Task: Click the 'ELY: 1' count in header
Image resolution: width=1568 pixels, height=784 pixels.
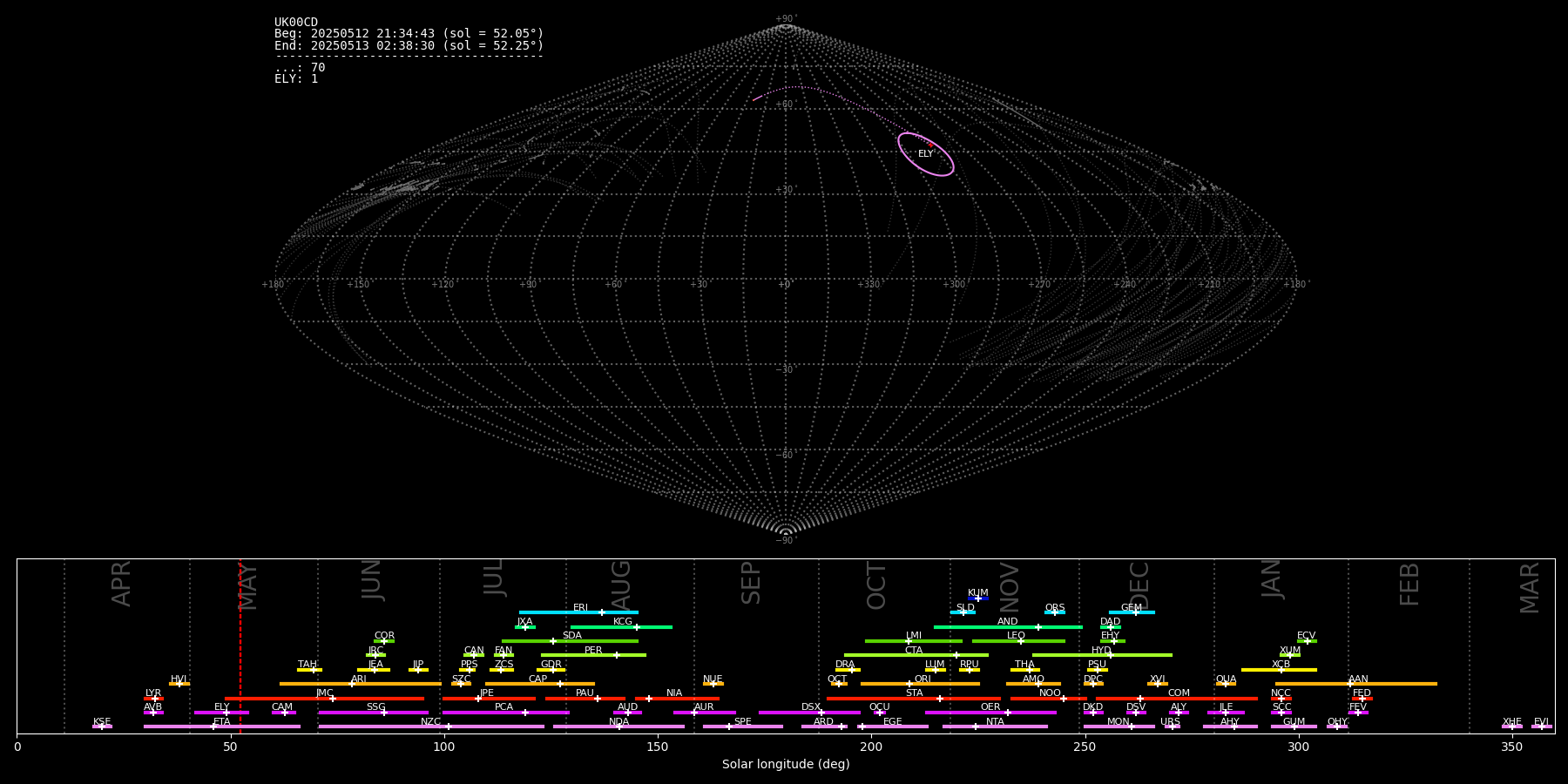Action: pos(296,78)
